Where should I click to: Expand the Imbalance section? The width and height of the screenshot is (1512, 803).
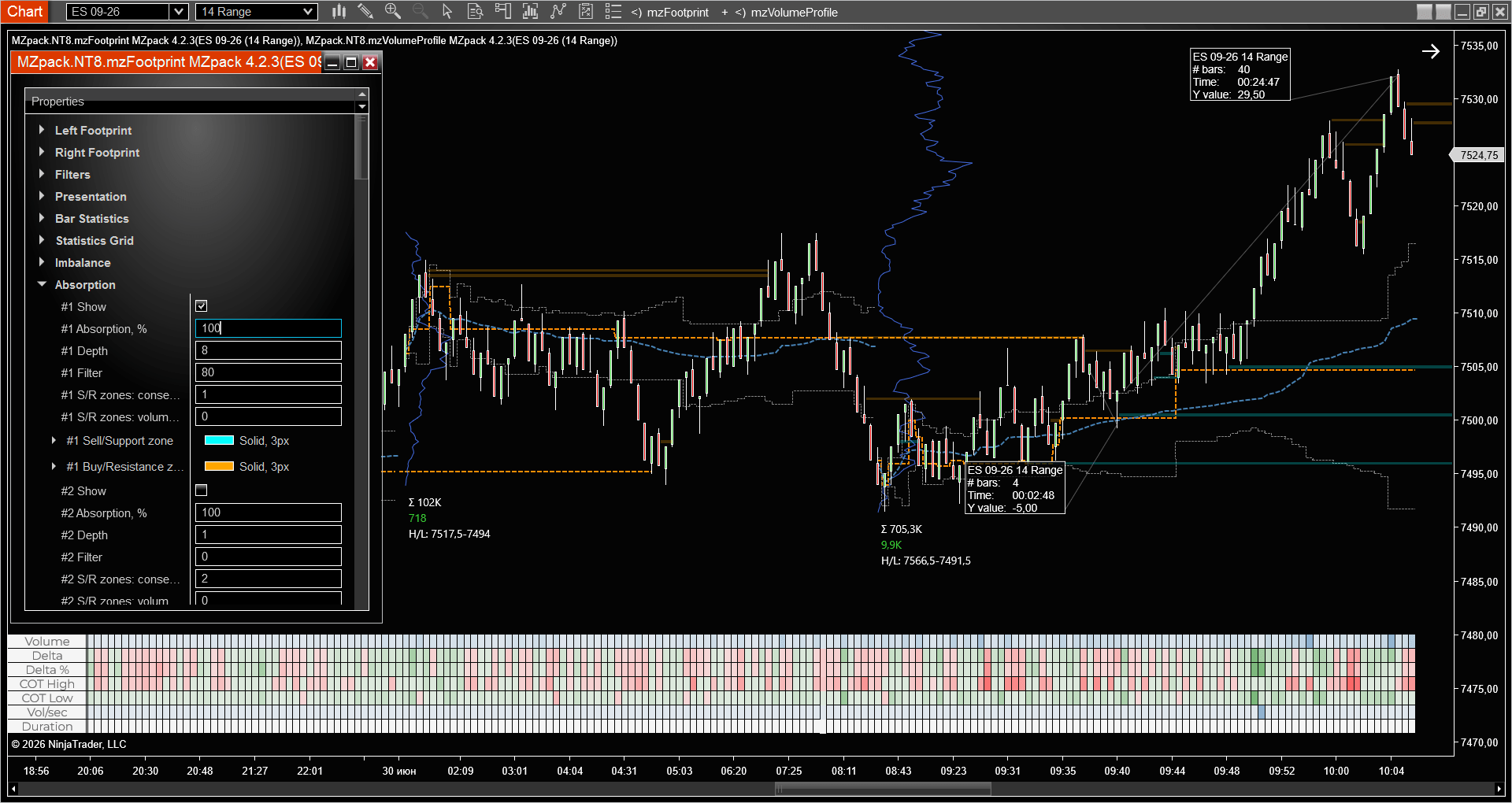tap(42, 262)
